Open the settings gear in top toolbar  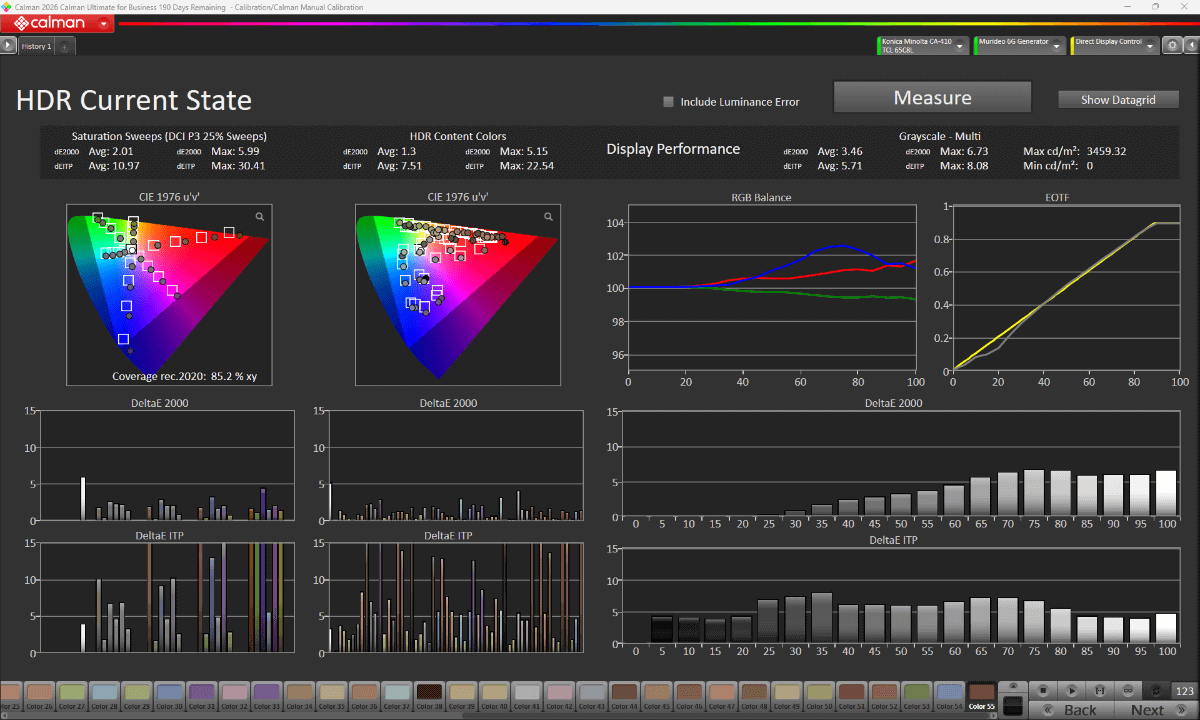pyautogui.click(x=1172, y=46)
